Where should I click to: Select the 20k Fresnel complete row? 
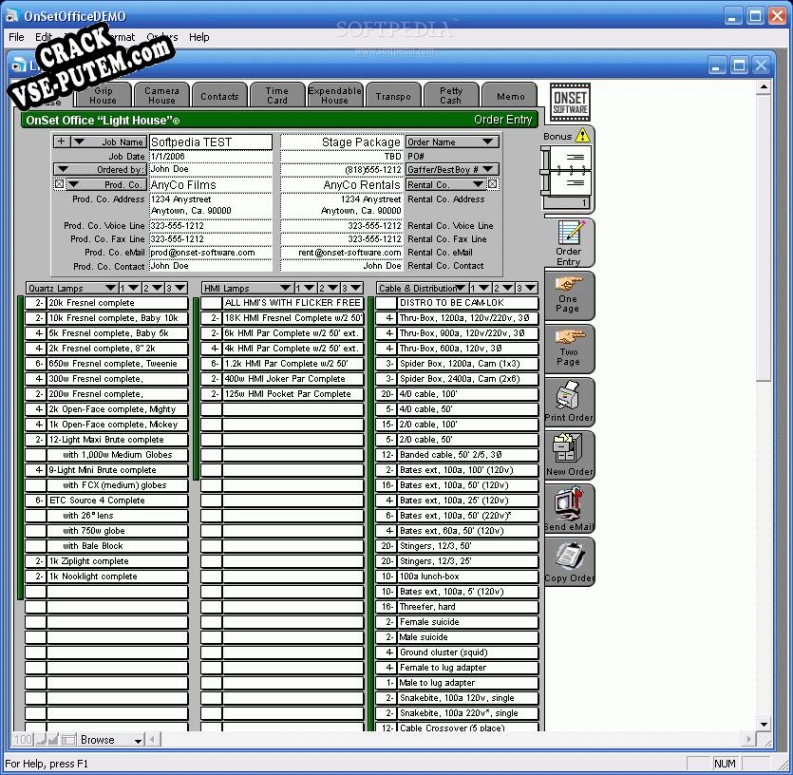(x=107, y=303)
